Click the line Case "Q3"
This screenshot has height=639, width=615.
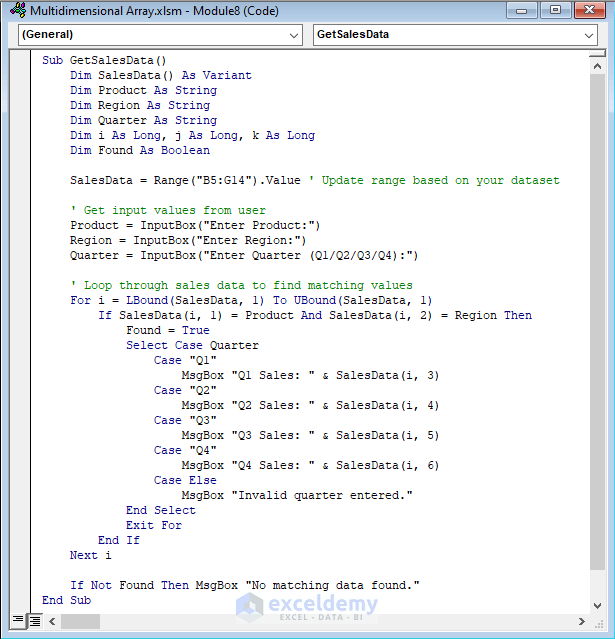(x=185, y=421)
